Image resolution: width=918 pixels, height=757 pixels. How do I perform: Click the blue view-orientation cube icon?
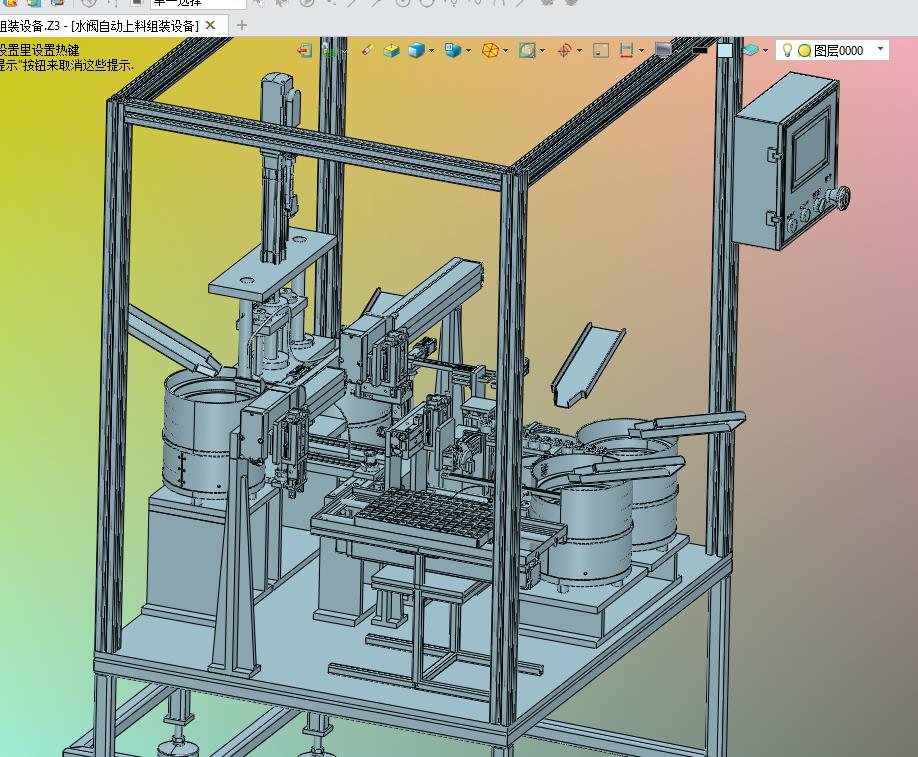pos(453,51)
